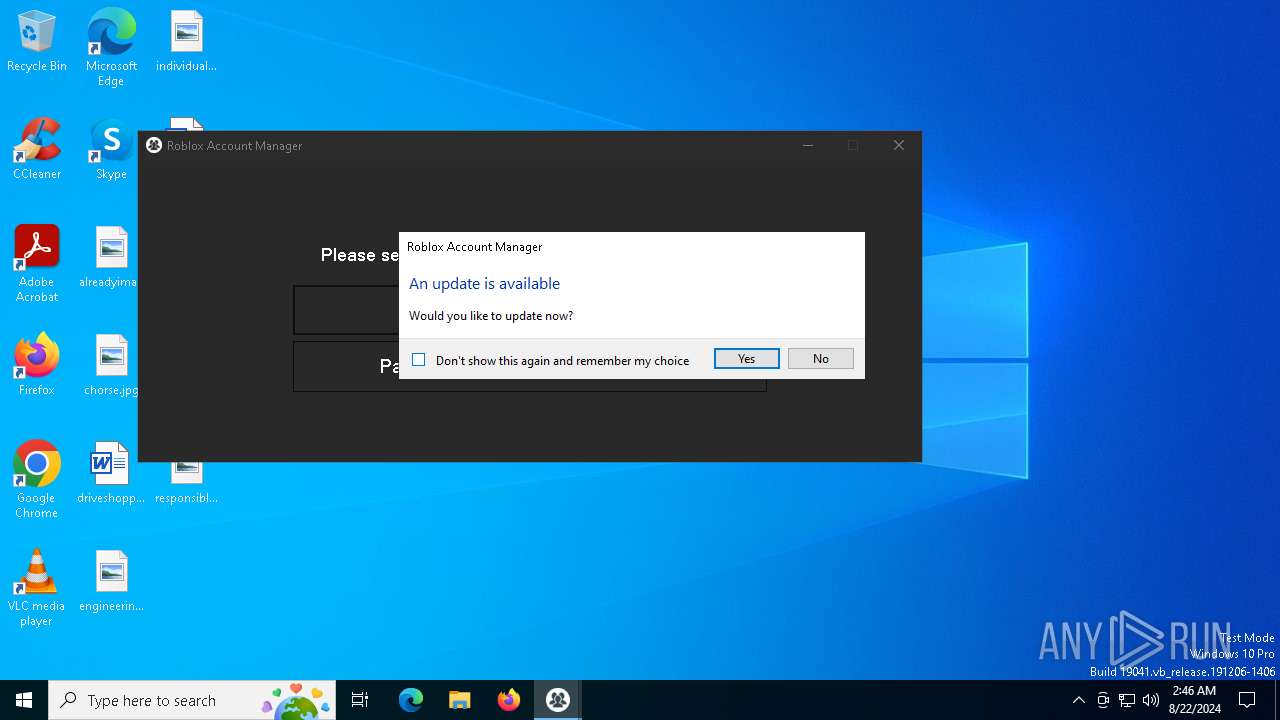Viewport: 1280px width, 720px height.
Task: Open Microsoft Edge desktop shortcut
Action: pos(111,48)
